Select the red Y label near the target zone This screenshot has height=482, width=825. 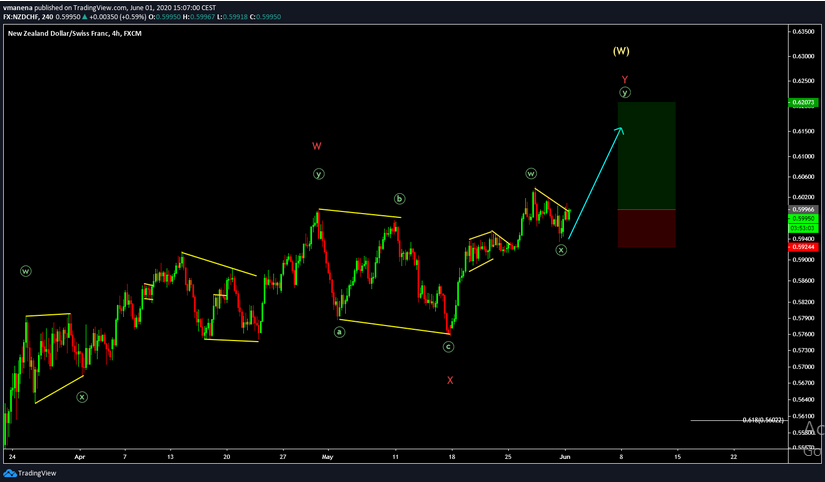[x=625, y=79]
